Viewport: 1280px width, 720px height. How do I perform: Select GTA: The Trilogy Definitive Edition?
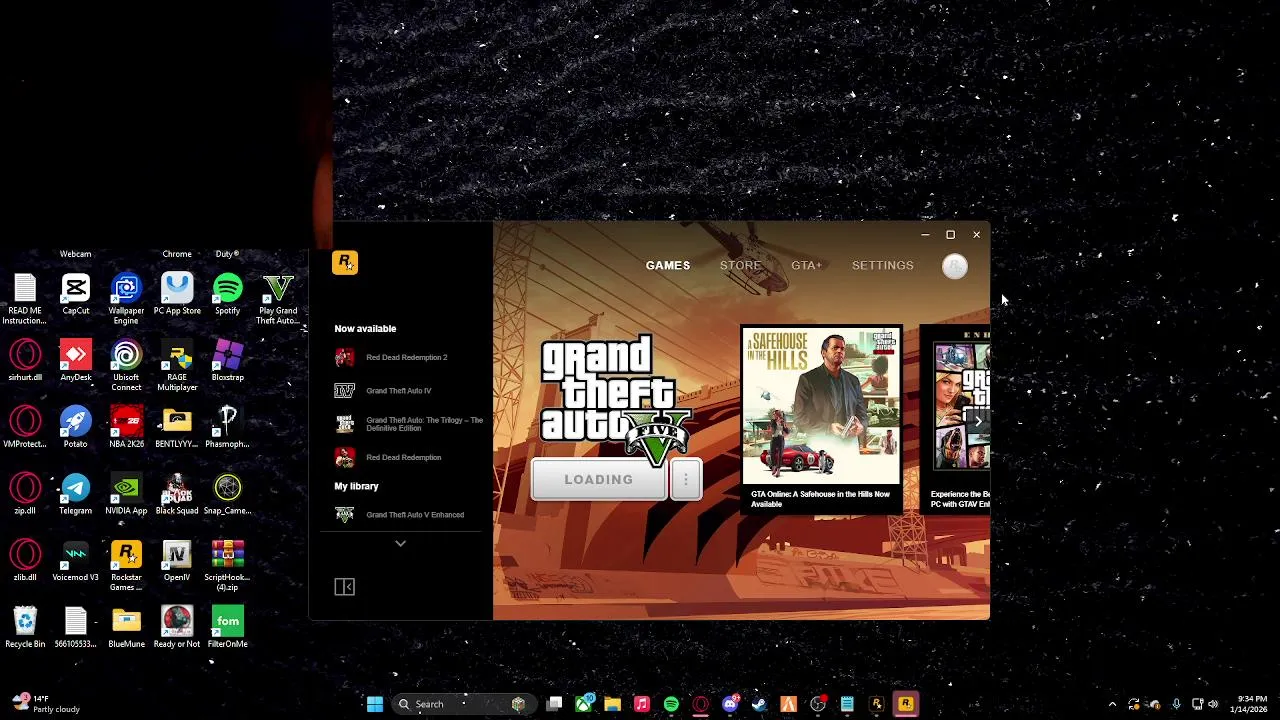(x=409, y=424)
